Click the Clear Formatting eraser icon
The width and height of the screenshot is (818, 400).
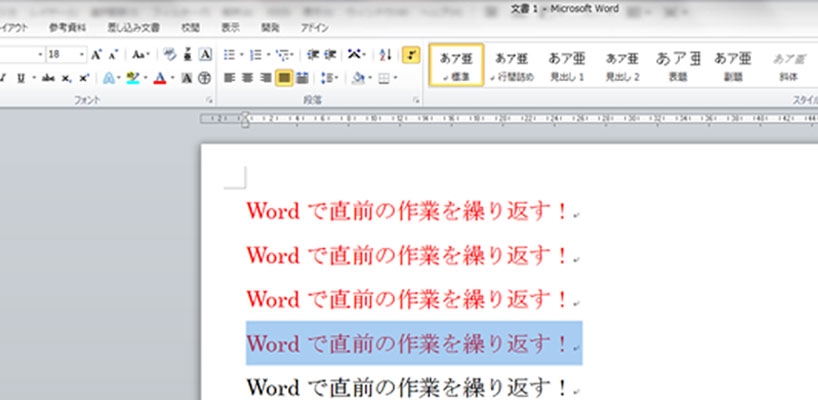[x=170, y=54]
